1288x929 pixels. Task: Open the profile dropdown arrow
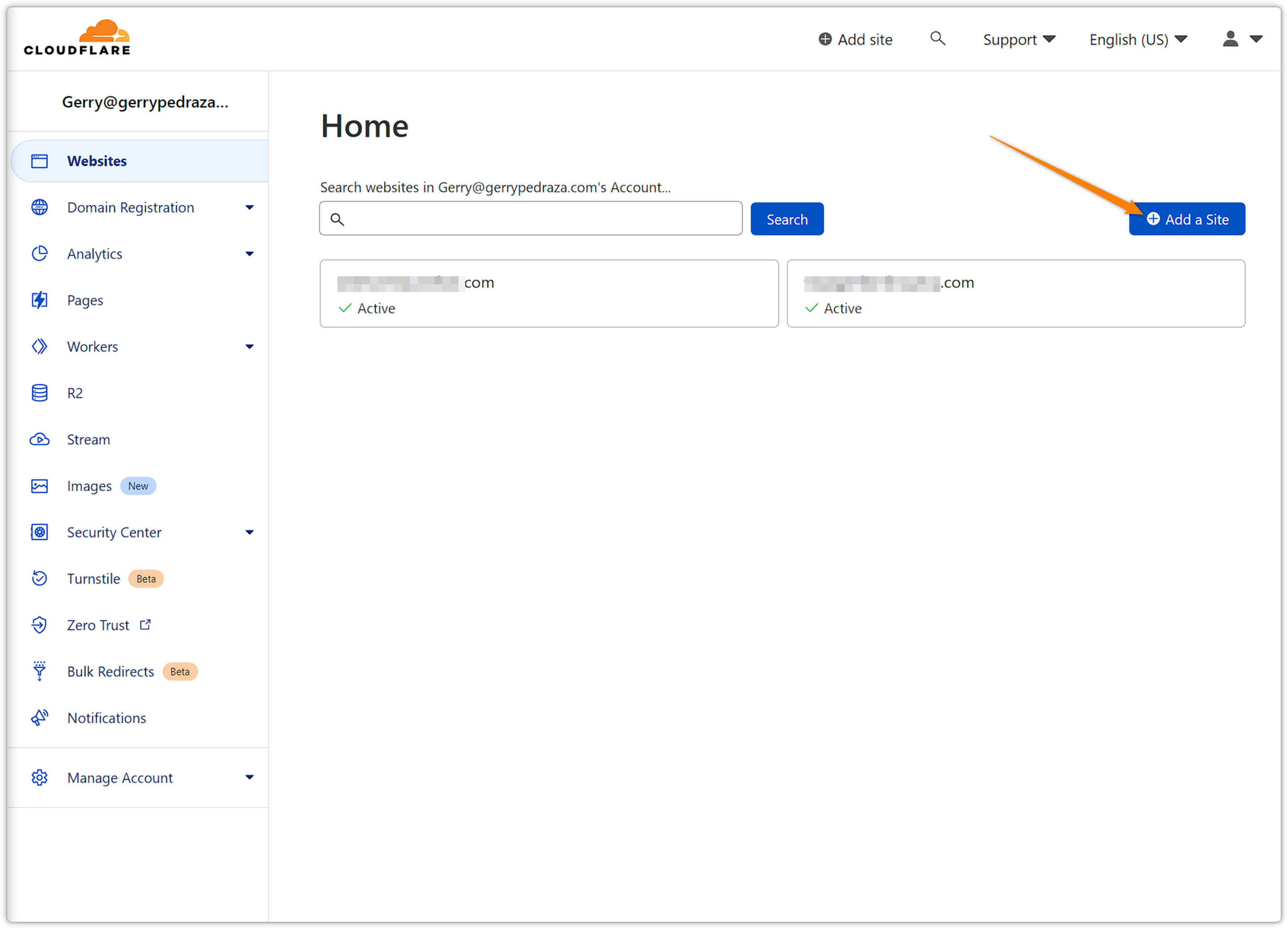coord(1256,39)
